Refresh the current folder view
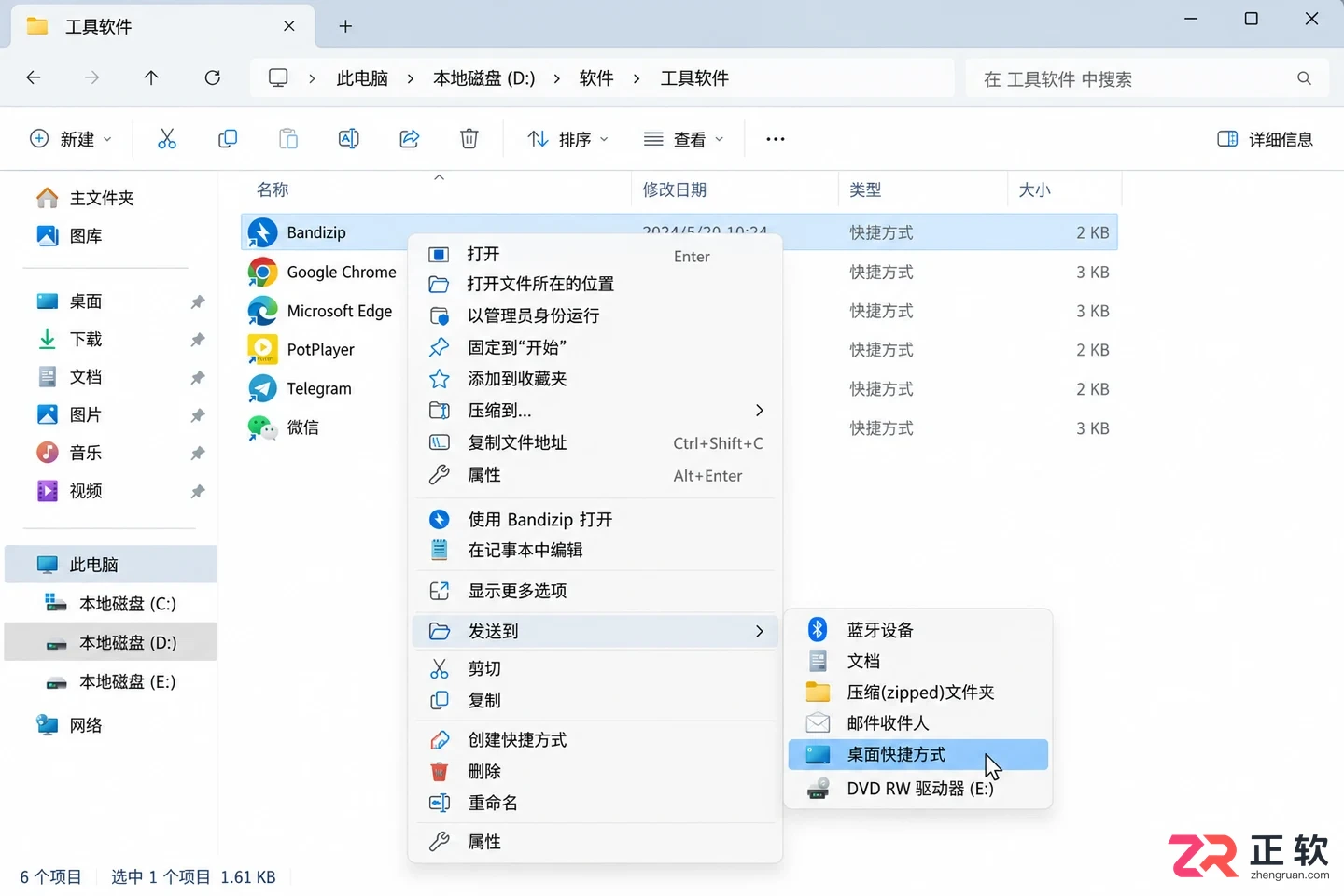 pyautogui.click(x=213, y=77)
